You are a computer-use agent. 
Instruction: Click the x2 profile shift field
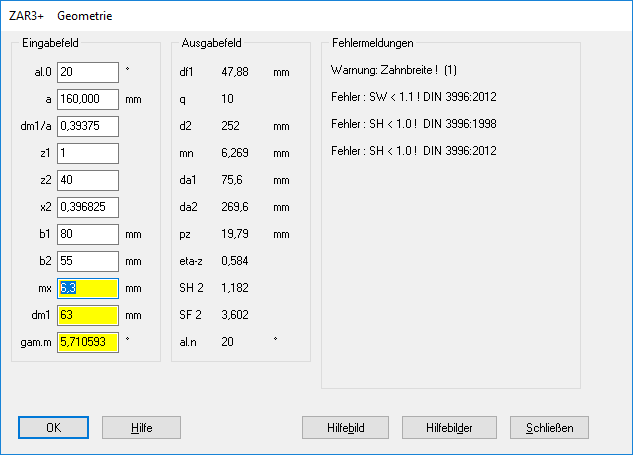click(88, 207)
